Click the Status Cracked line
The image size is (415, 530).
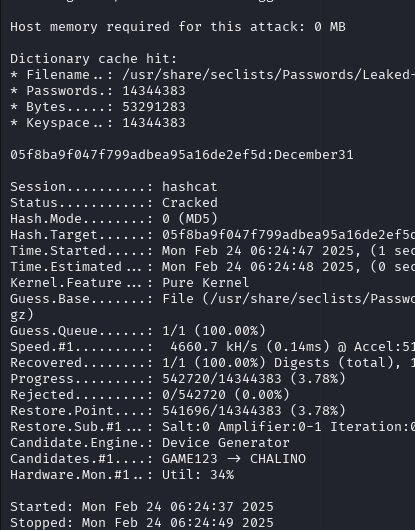[114, 203]
